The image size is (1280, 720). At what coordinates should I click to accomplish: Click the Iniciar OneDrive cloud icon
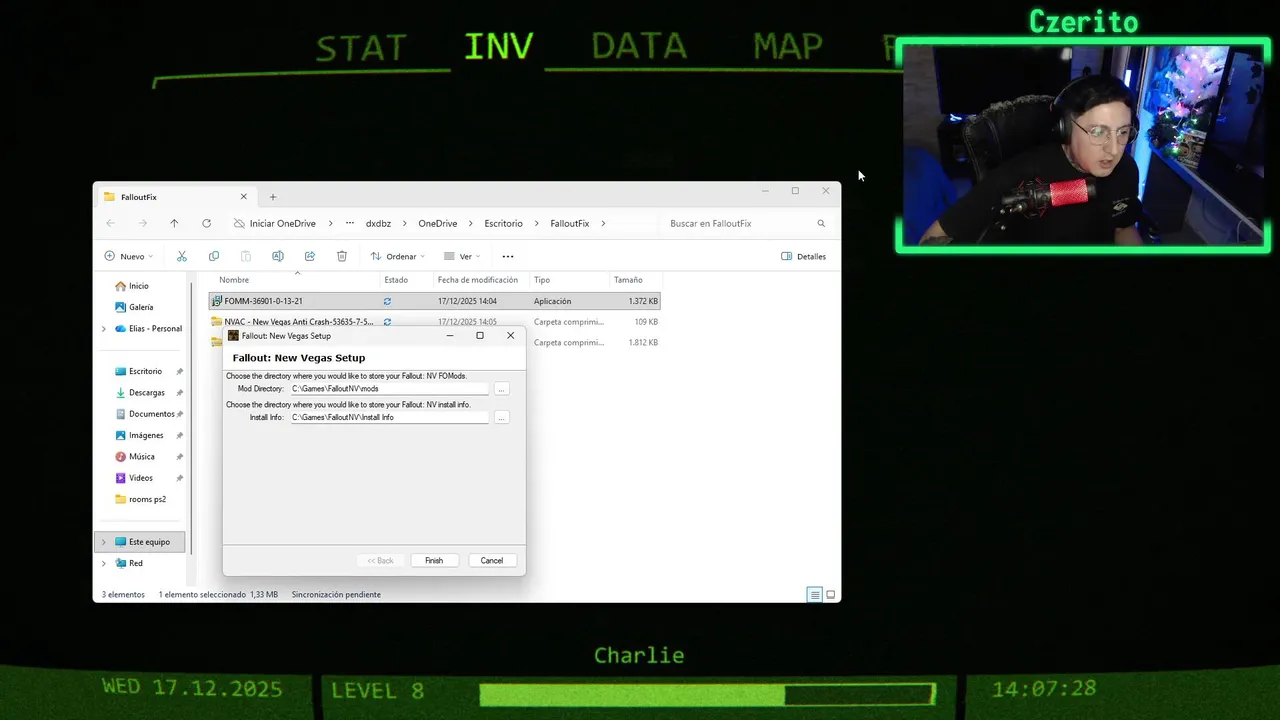pyautogui.click(x=239, y=223)
